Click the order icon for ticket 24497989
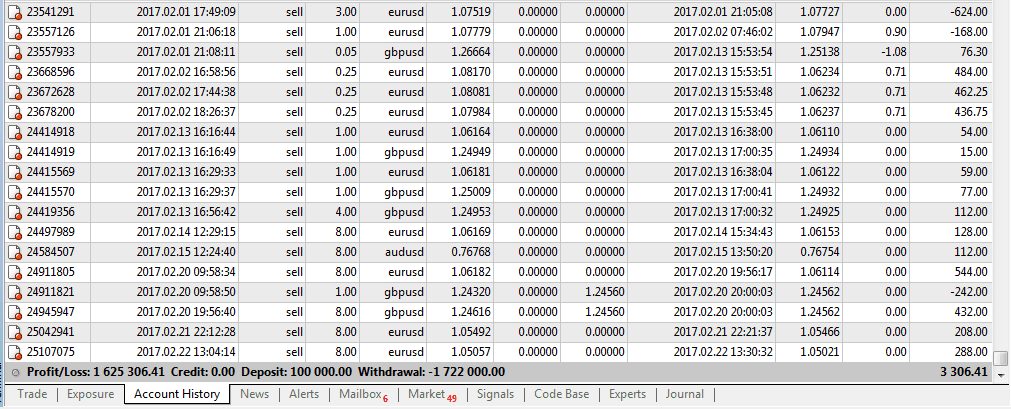Image resolution: width=1011 pixels, height=409 pixels. [14, 232]
